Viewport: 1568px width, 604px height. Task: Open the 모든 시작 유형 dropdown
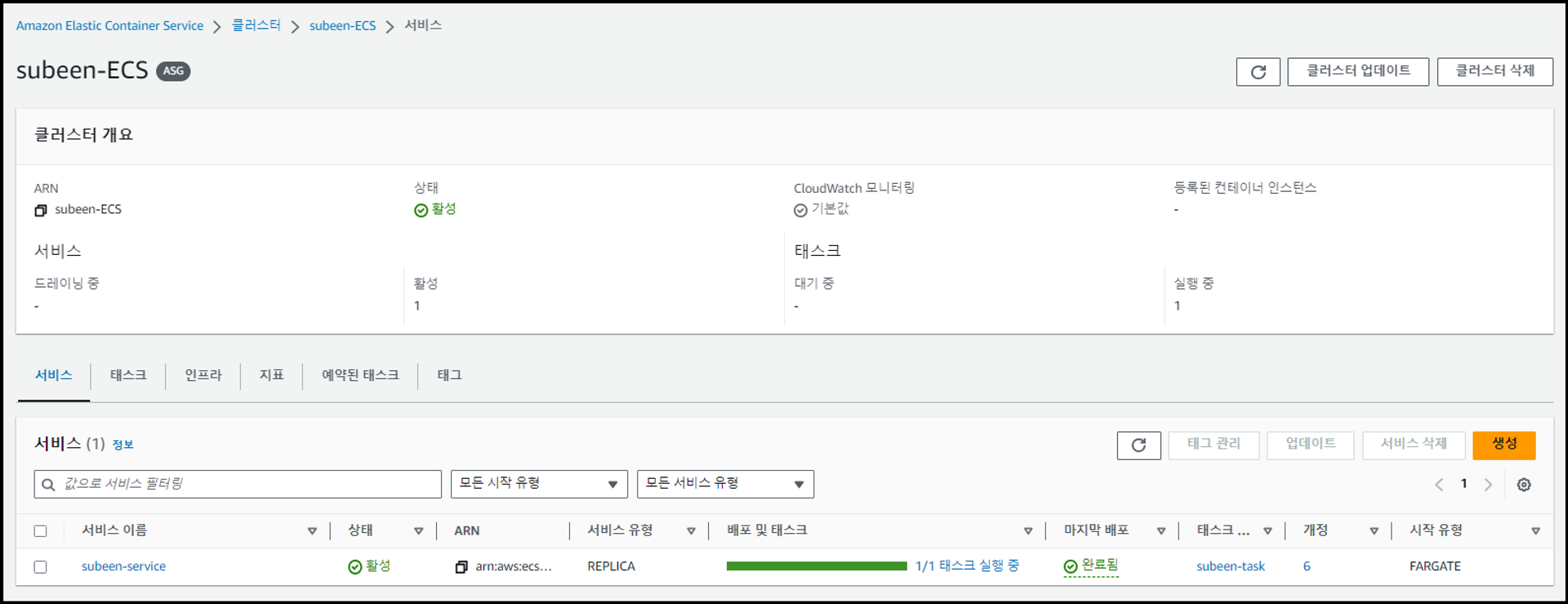(539, 484)
